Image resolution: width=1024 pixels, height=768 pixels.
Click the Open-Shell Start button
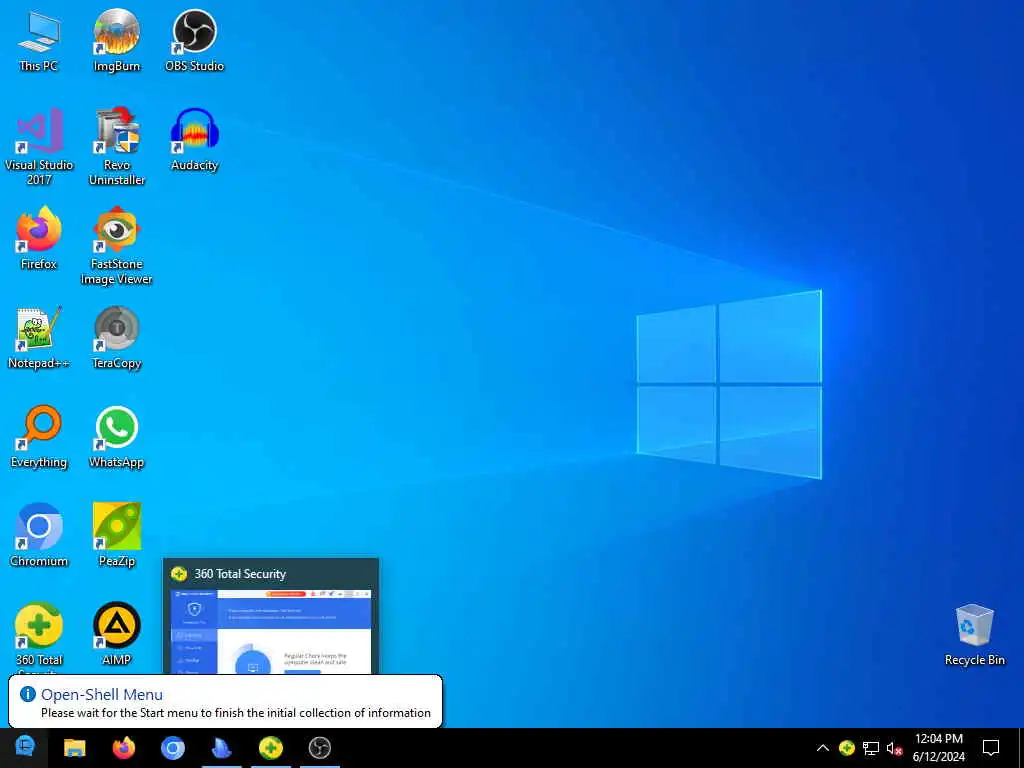(24, 747)
